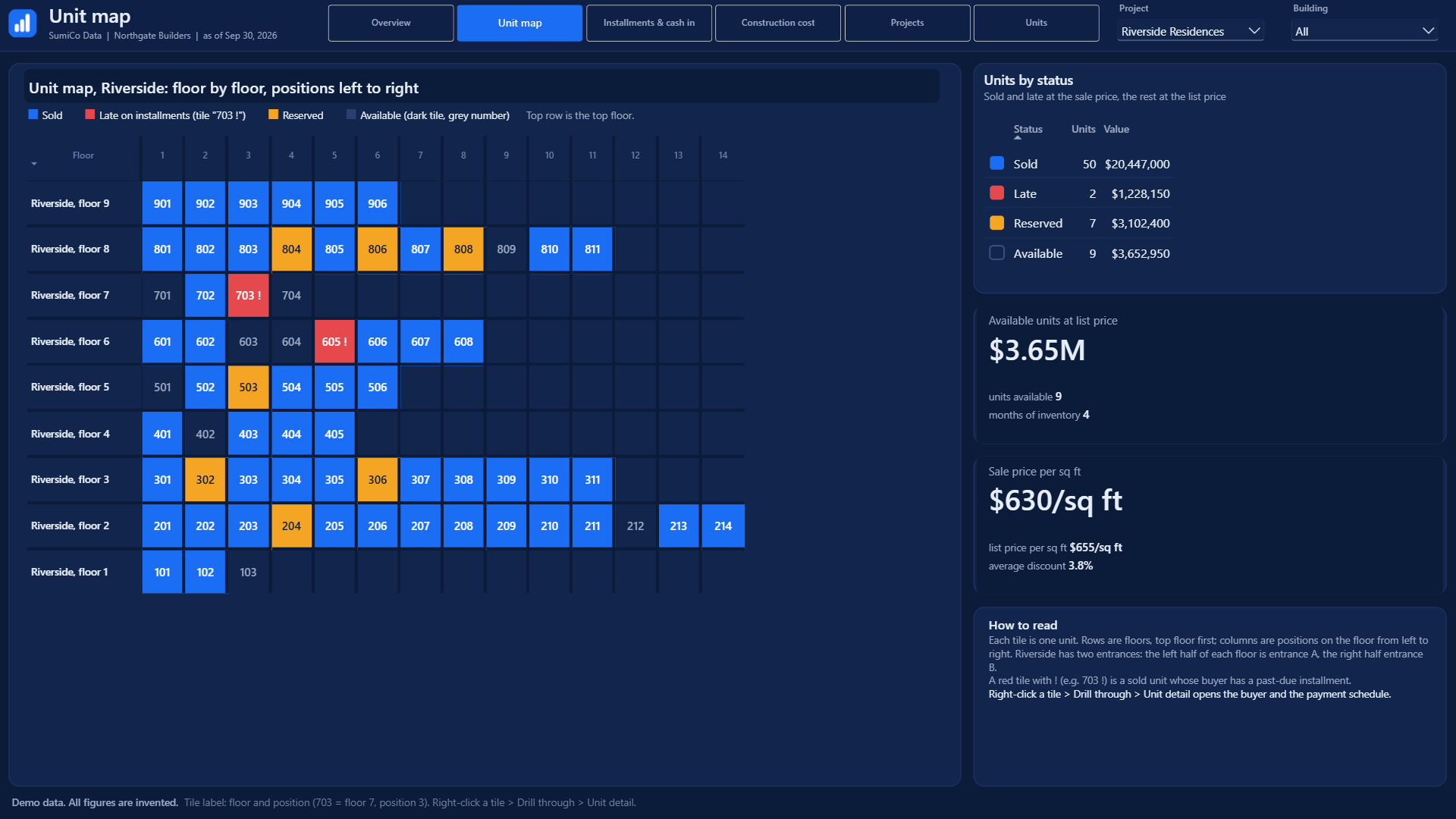
Task: Click reserved unit tile 804
Action: click(x=291, y=249)
